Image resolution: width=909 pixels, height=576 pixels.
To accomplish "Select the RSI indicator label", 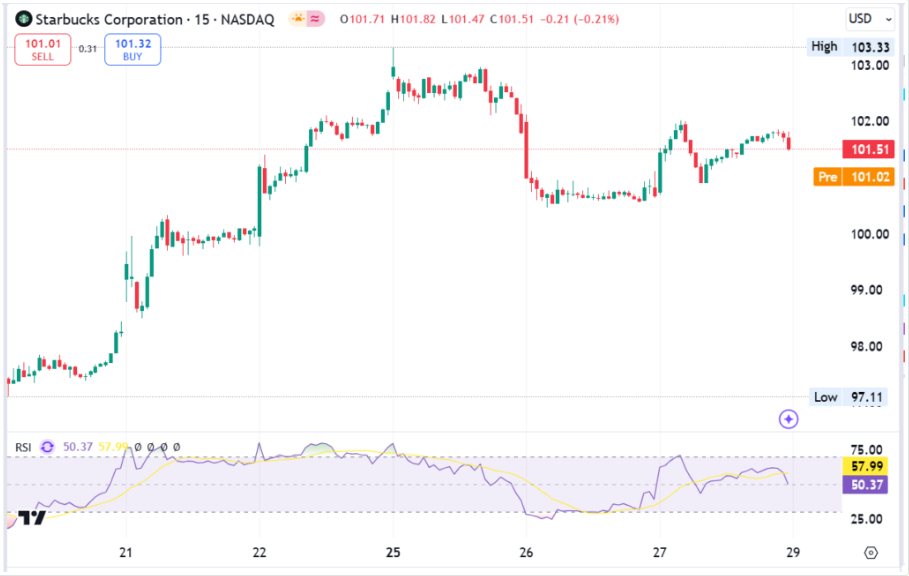I will (23, 447).
